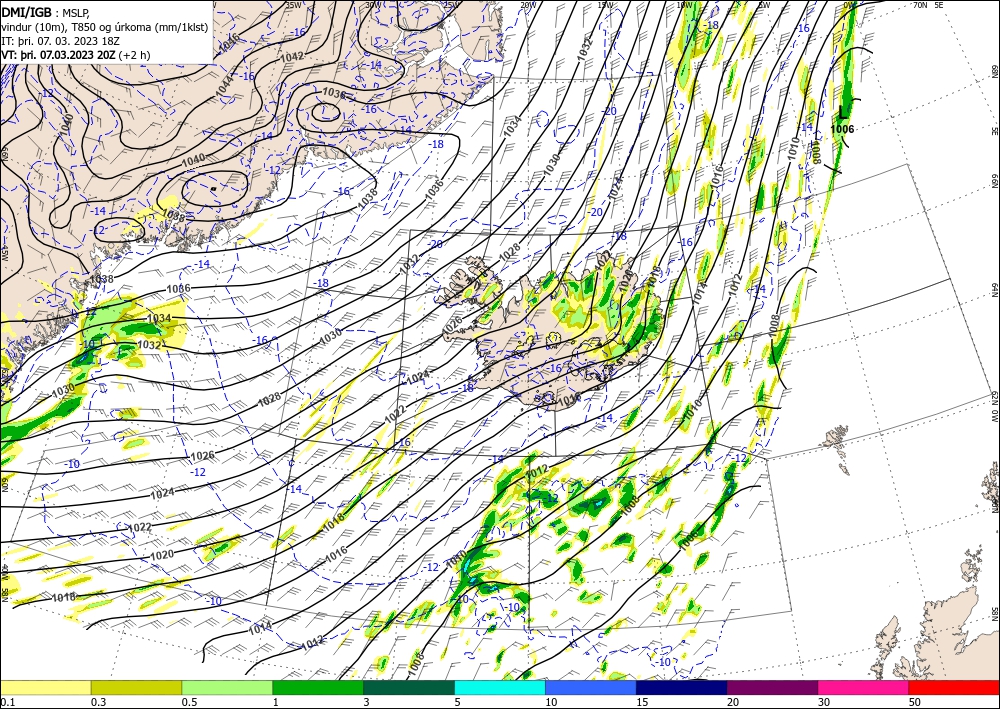Screen dimensions: 1000x709
Task: Click the '1006' value beneath the L marker
Action: pyautogui.click(x=842, y=129)
